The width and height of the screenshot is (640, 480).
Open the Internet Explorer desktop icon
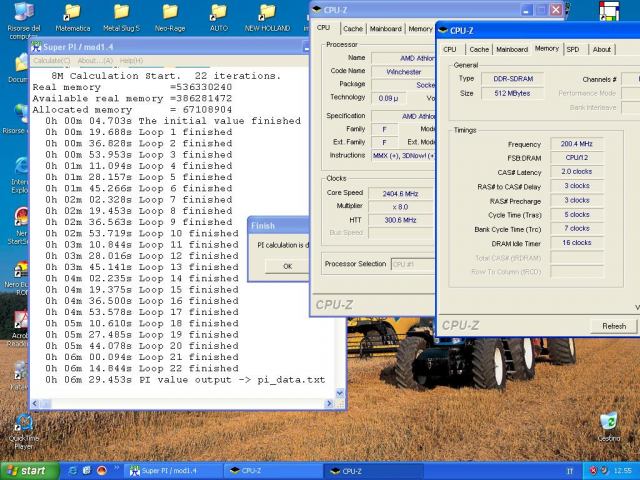tap(20, 175)
